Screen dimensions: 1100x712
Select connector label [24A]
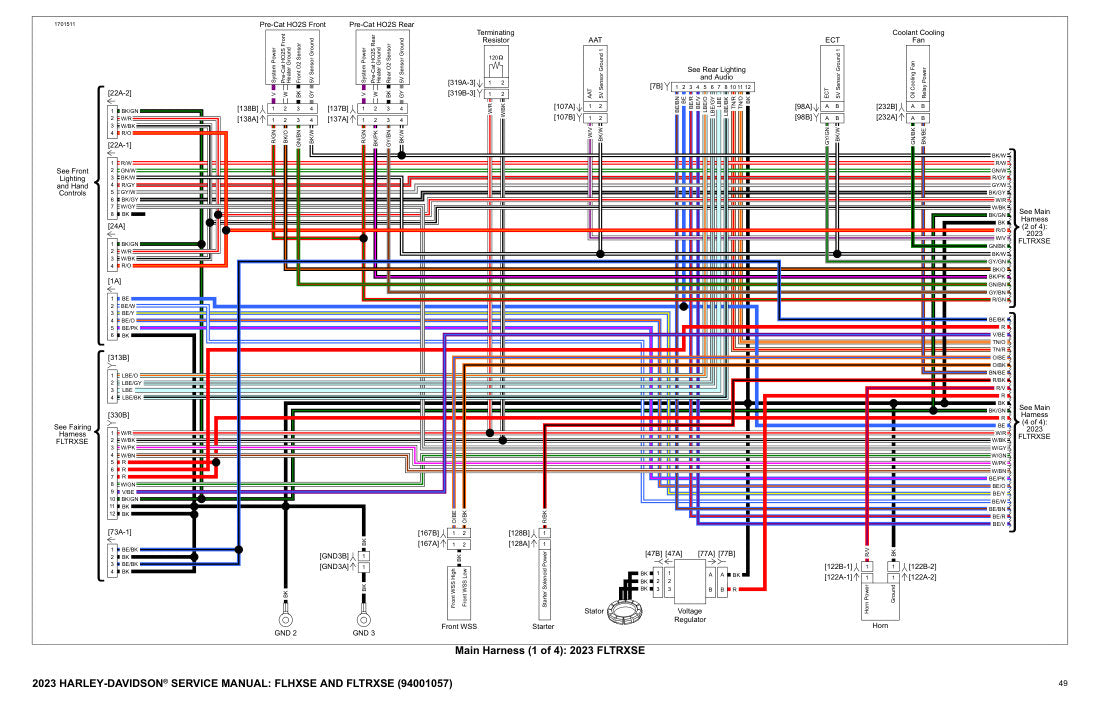116,226
